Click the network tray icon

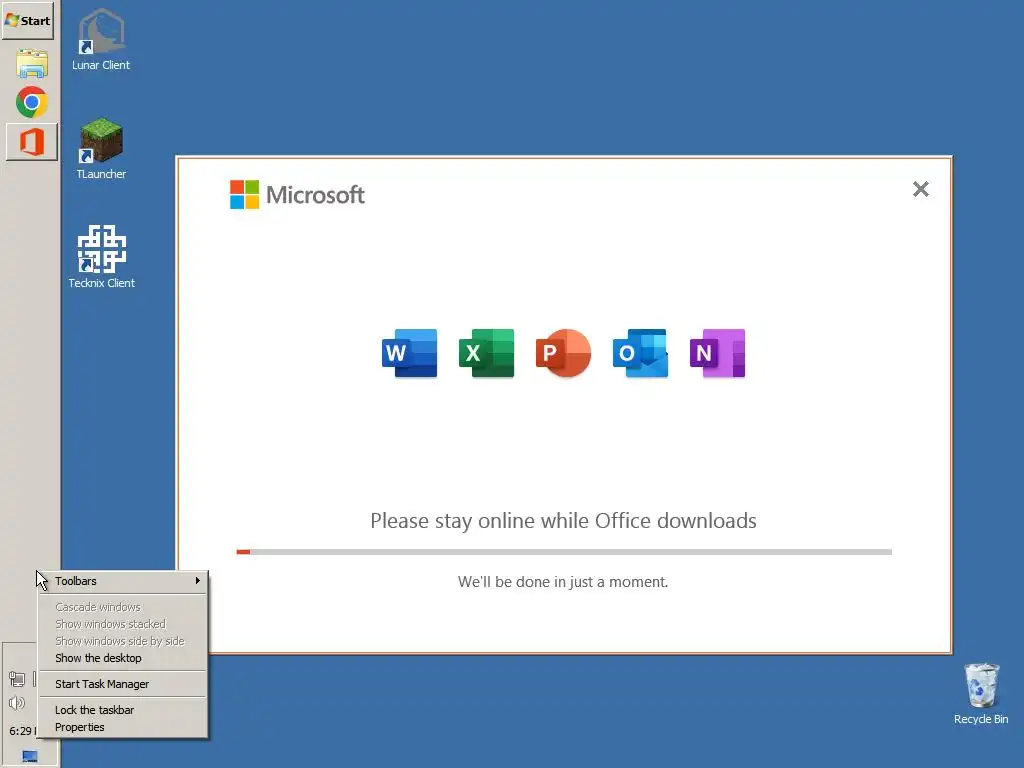tap(17, 679)
